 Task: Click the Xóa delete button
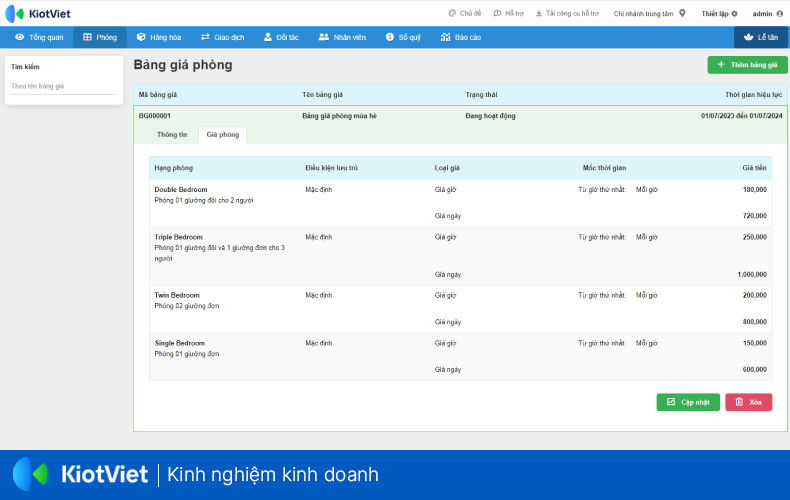coord(749,402)
